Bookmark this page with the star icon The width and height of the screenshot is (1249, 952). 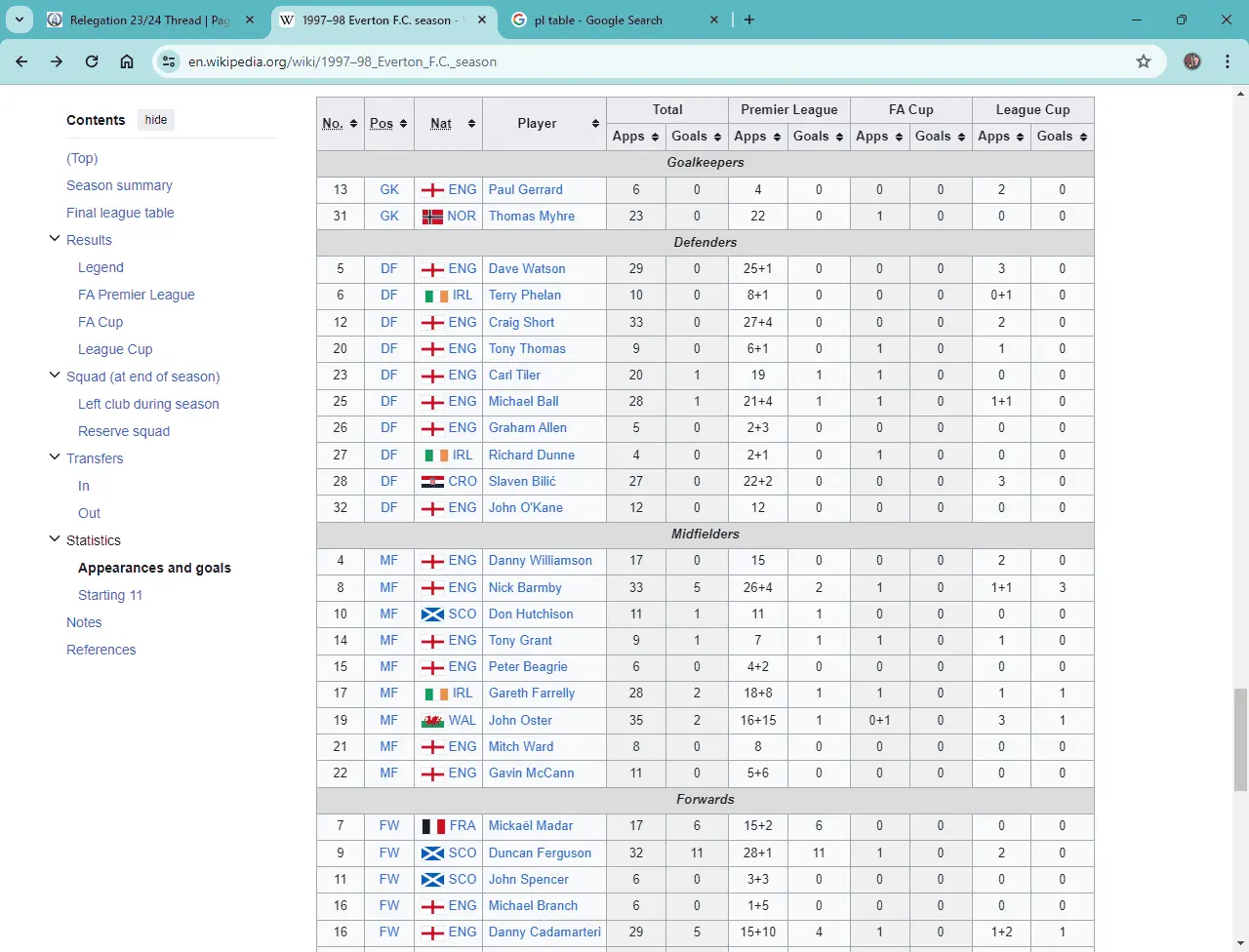[1144, 61]
